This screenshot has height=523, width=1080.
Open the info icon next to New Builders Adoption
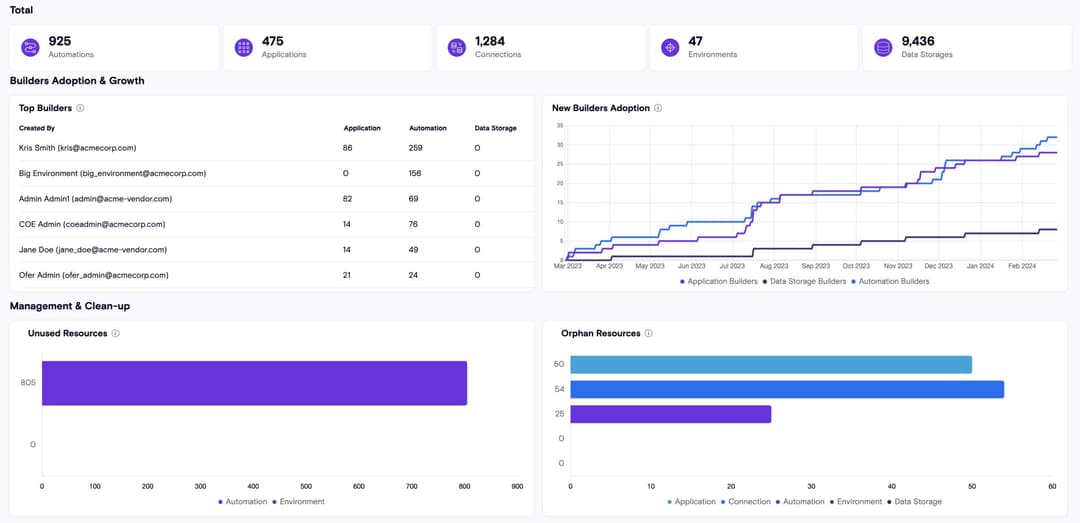[658, 108]
